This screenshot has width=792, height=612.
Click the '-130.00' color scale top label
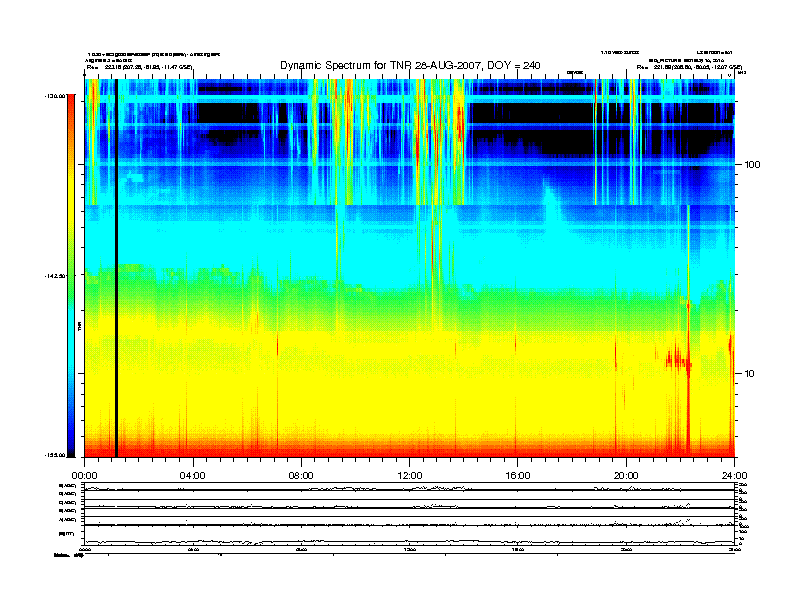coord(55,95)
